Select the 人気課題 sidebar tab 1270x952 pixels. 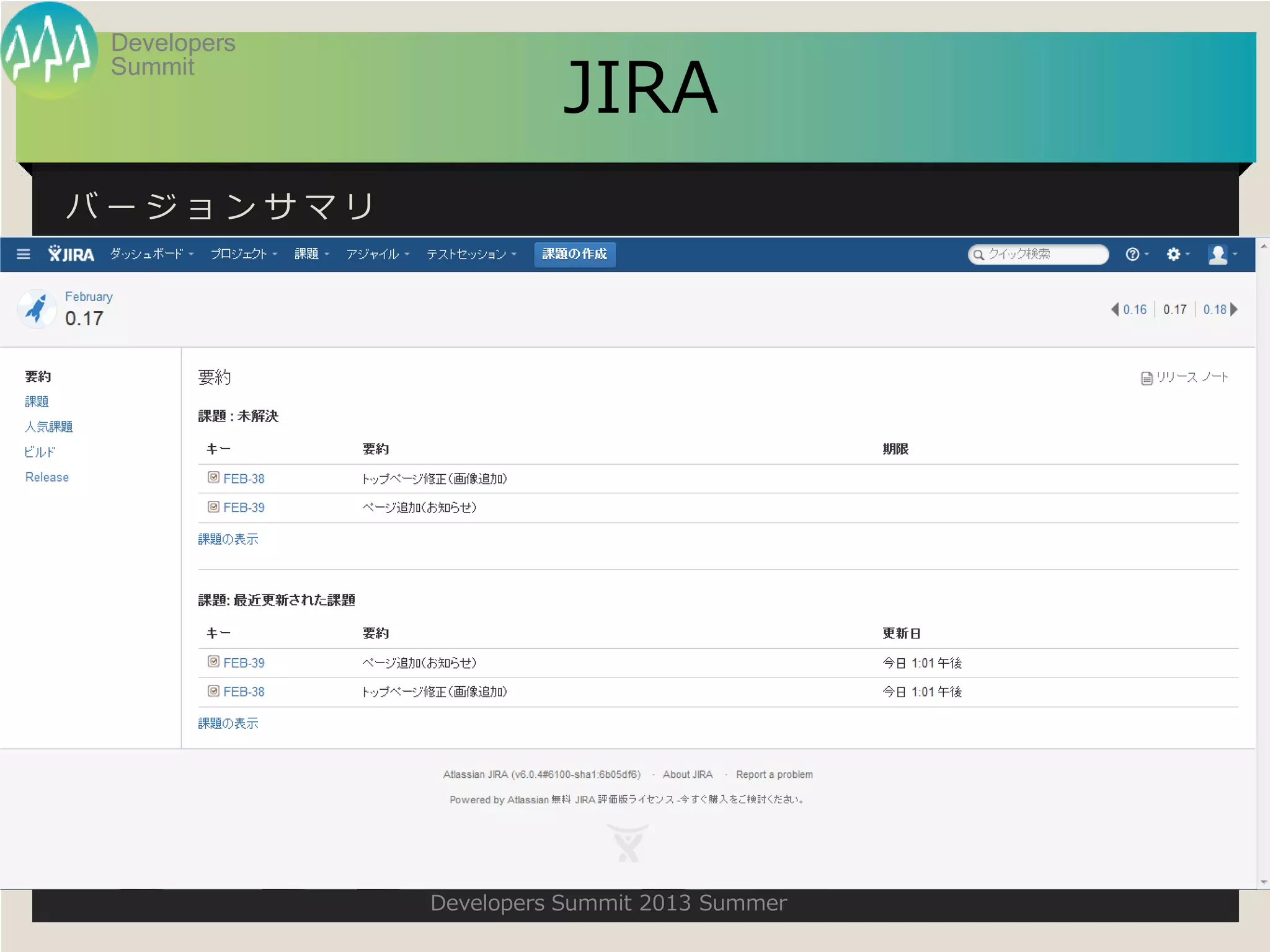49,426
